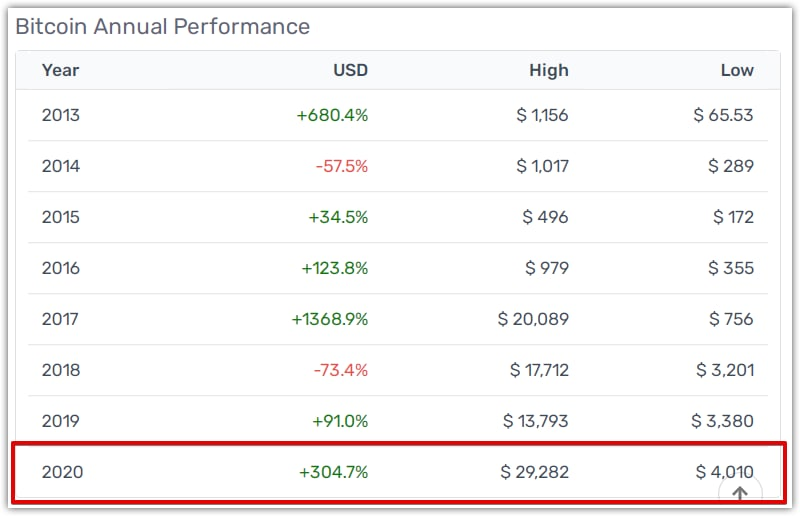This screenshot has width=800, height=516.
Task: Click the $ 3,201 low value
Action: click(x=725, y=370)
